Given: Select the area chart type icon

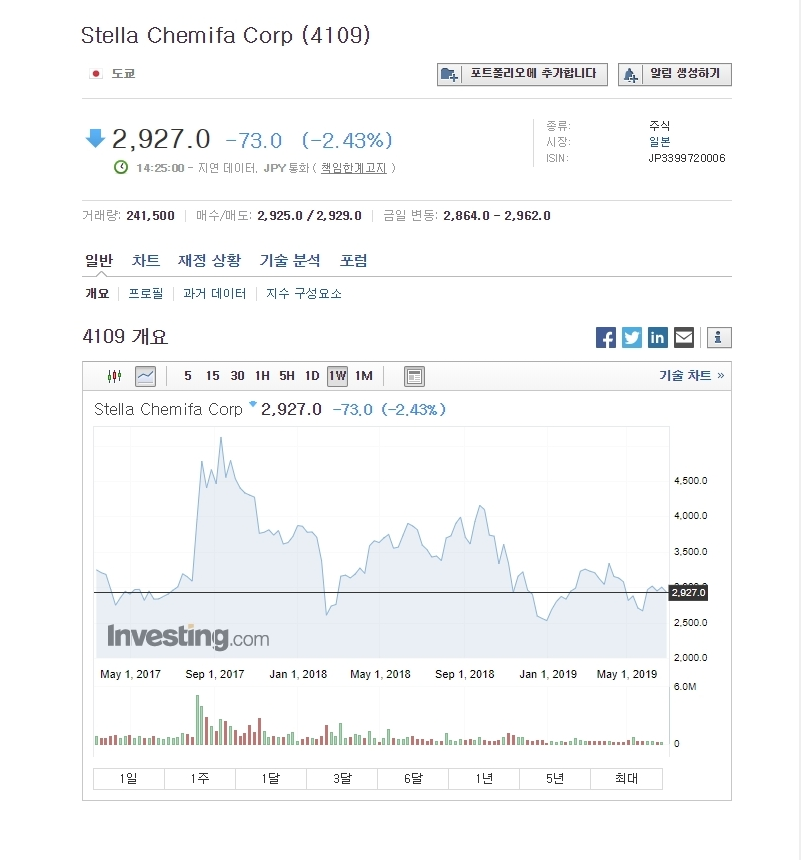Looking at the screenshot, I should tap(145, 376).
